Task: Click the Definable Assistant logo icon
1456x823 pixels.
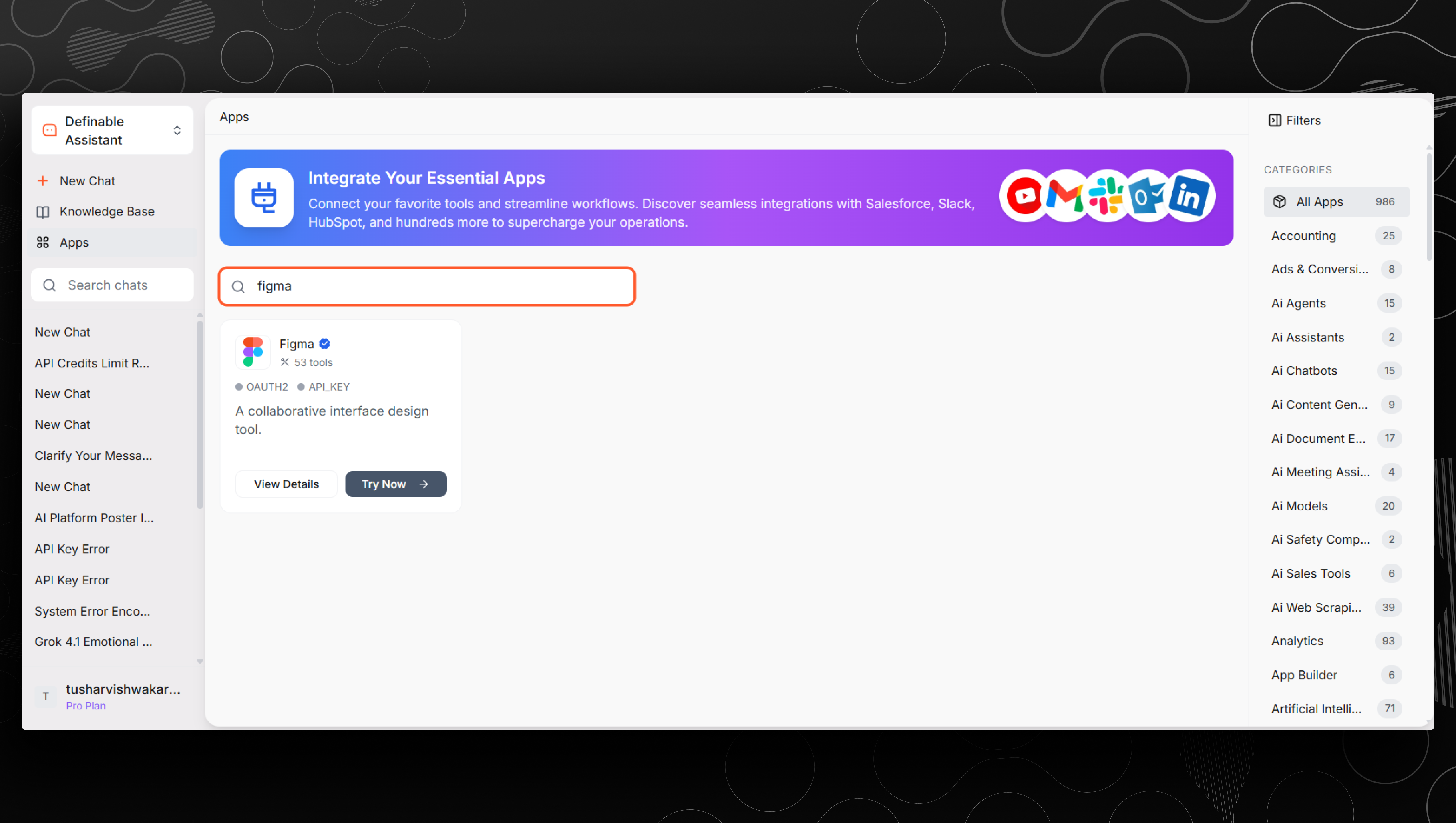Action: click(50, 131)
